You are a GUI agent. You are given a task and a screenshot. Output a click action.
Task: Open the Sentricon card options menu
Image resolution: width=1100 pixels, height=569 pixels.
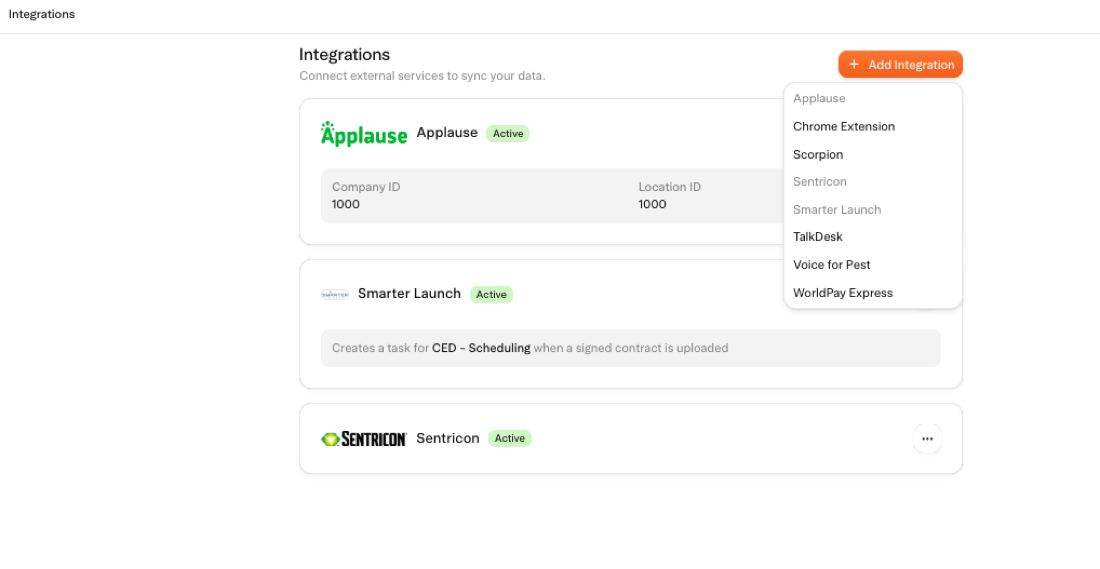(927, 439)
